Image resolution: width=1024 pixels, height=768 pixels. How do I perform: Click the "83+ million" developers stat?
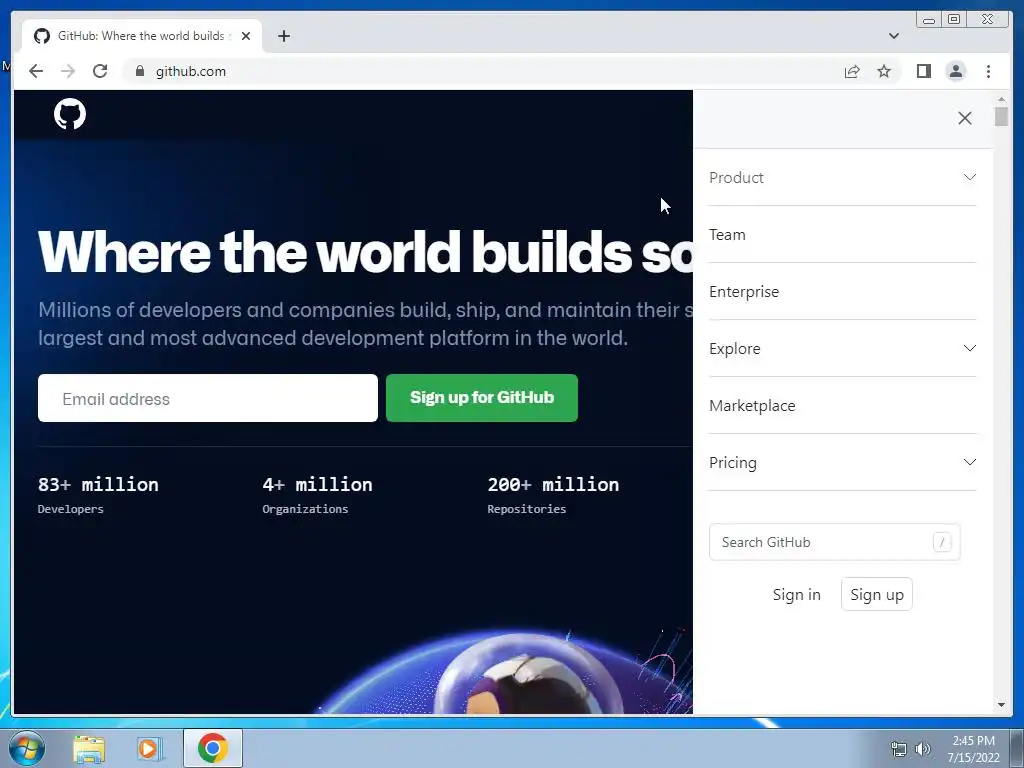(98, 484)
